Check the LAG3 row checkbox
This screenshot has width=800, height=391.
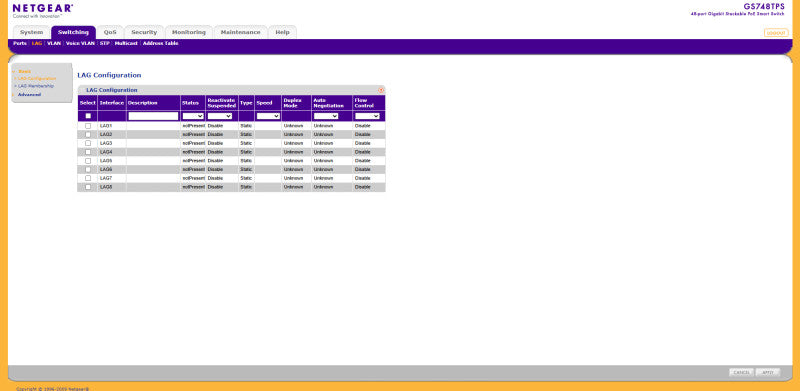88,143
